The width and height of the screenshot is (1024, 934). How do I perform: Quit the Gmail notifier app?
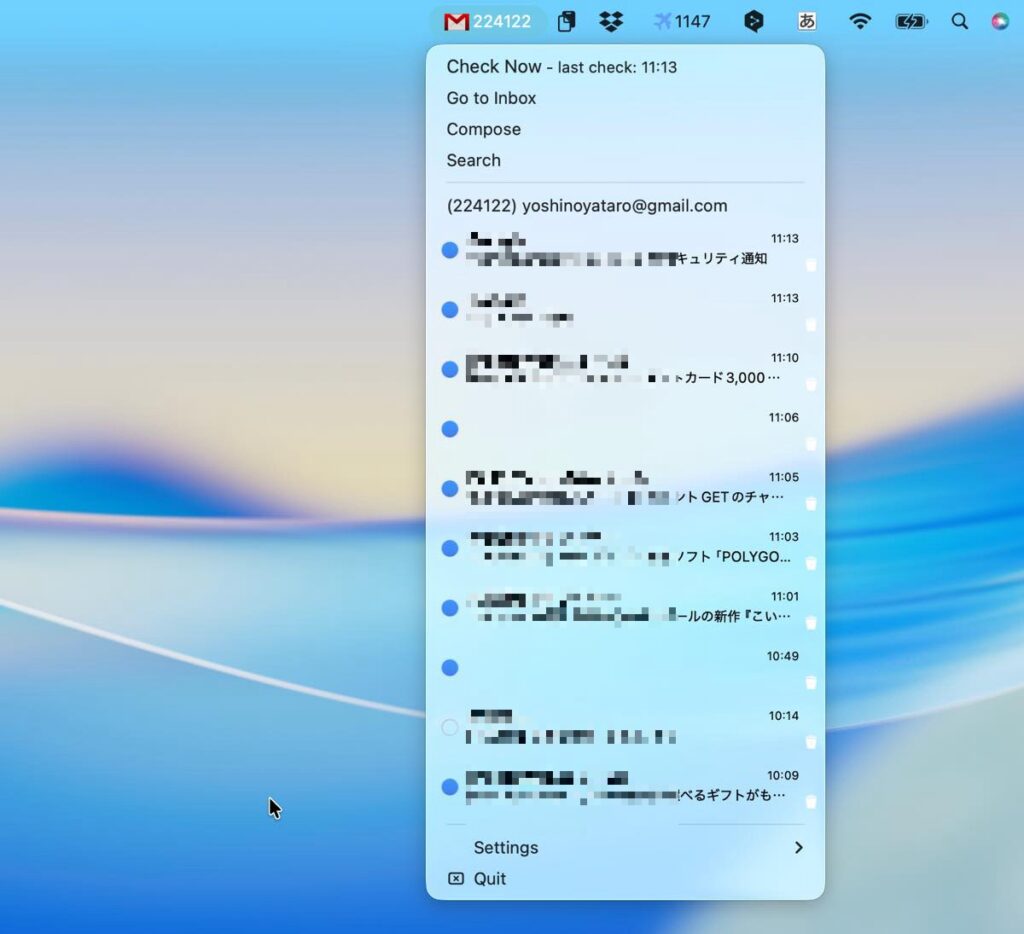[489, 878]
